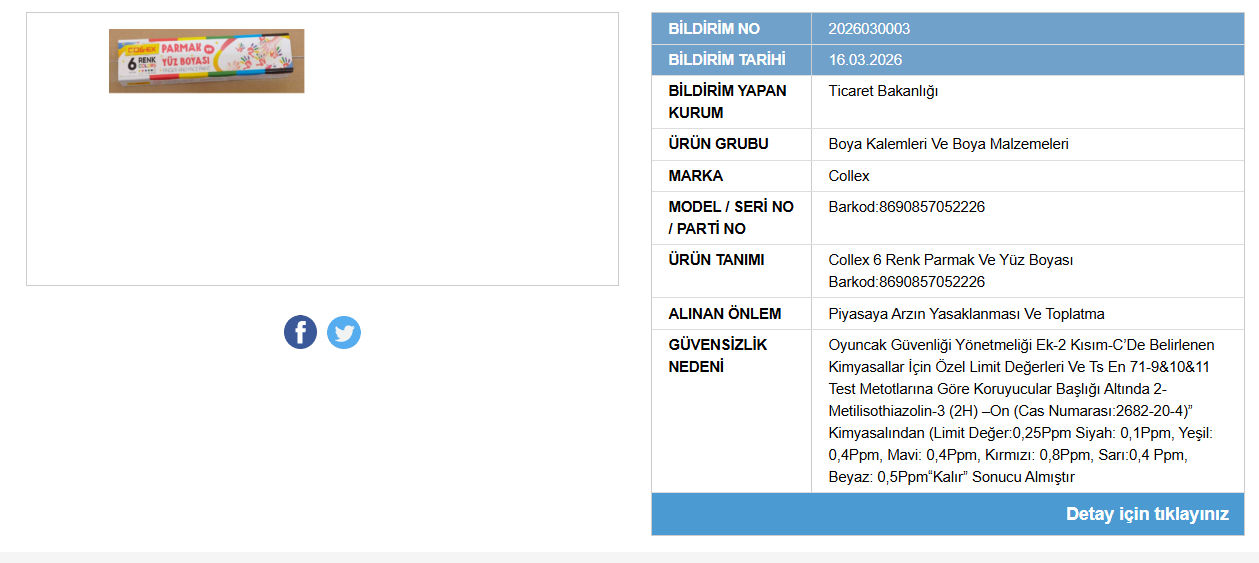
Task: Click the safety reason paragraph about Metilisothiazolin
Action: click(x=1020, y=411)
